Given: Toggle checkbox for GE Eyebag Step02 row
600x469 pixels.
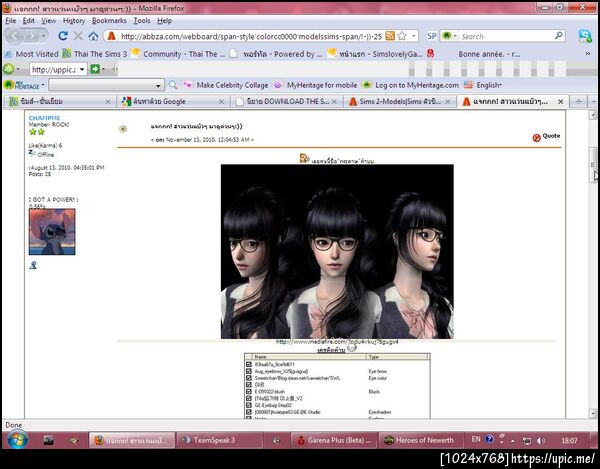Looking at the screenshot, I should click(249, 405).
